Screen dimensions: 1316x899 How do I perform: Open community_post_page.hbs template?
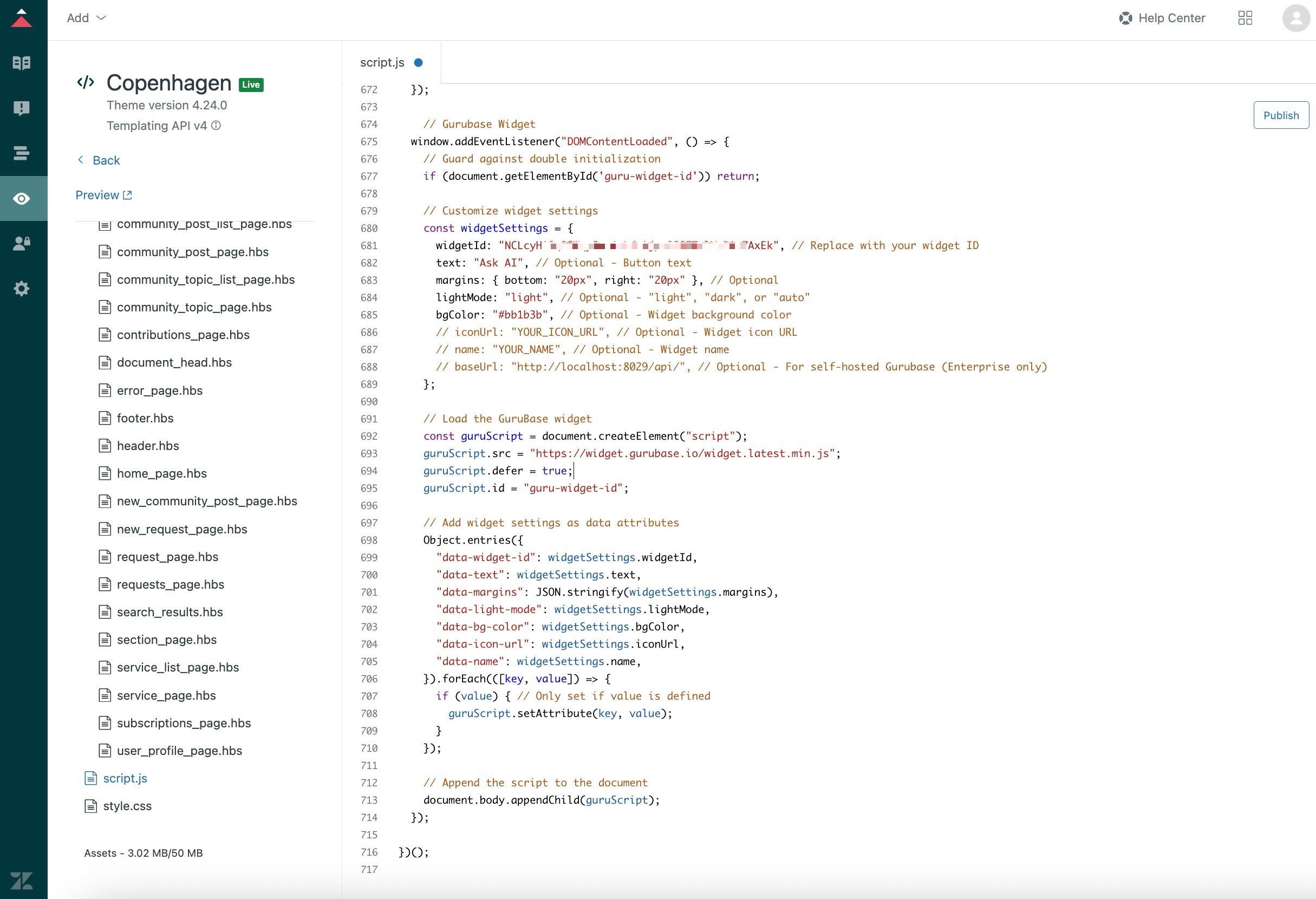point(193,252)
